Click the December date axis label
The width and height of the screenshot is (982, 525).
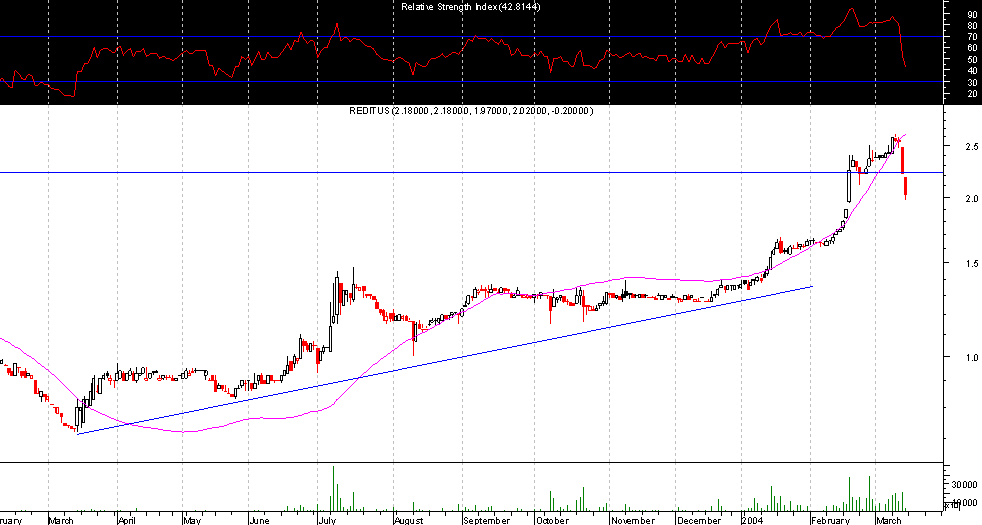click(699, 520)
